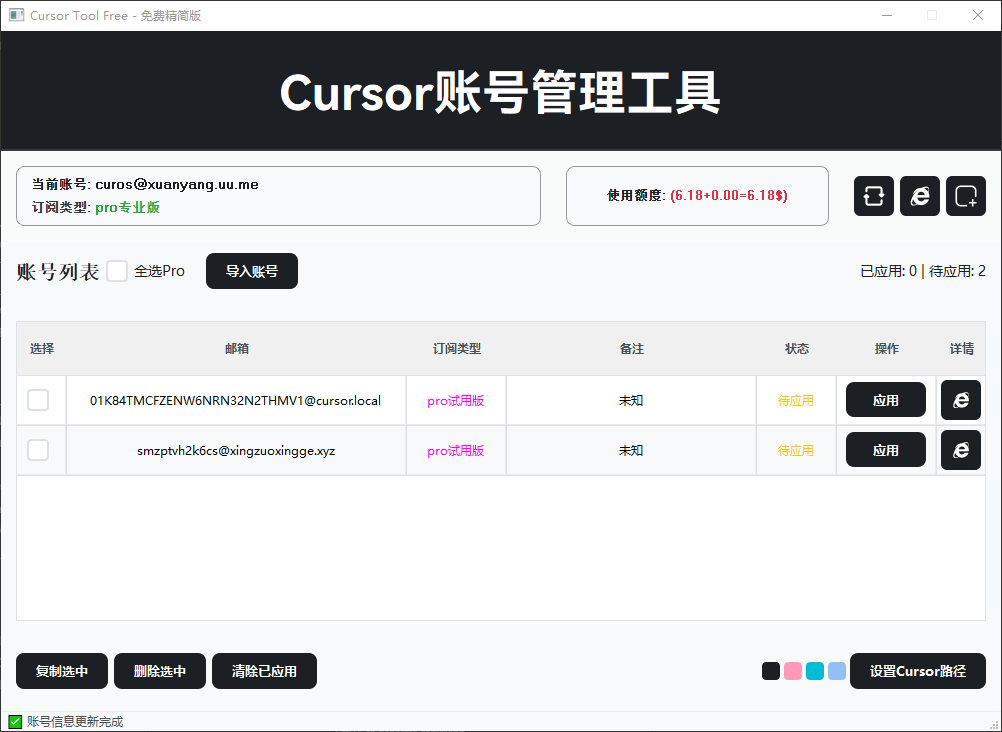Viewport: 1002px width, 732px height.
Task: Click the add new account icon
Action: [x=965, y=196]
